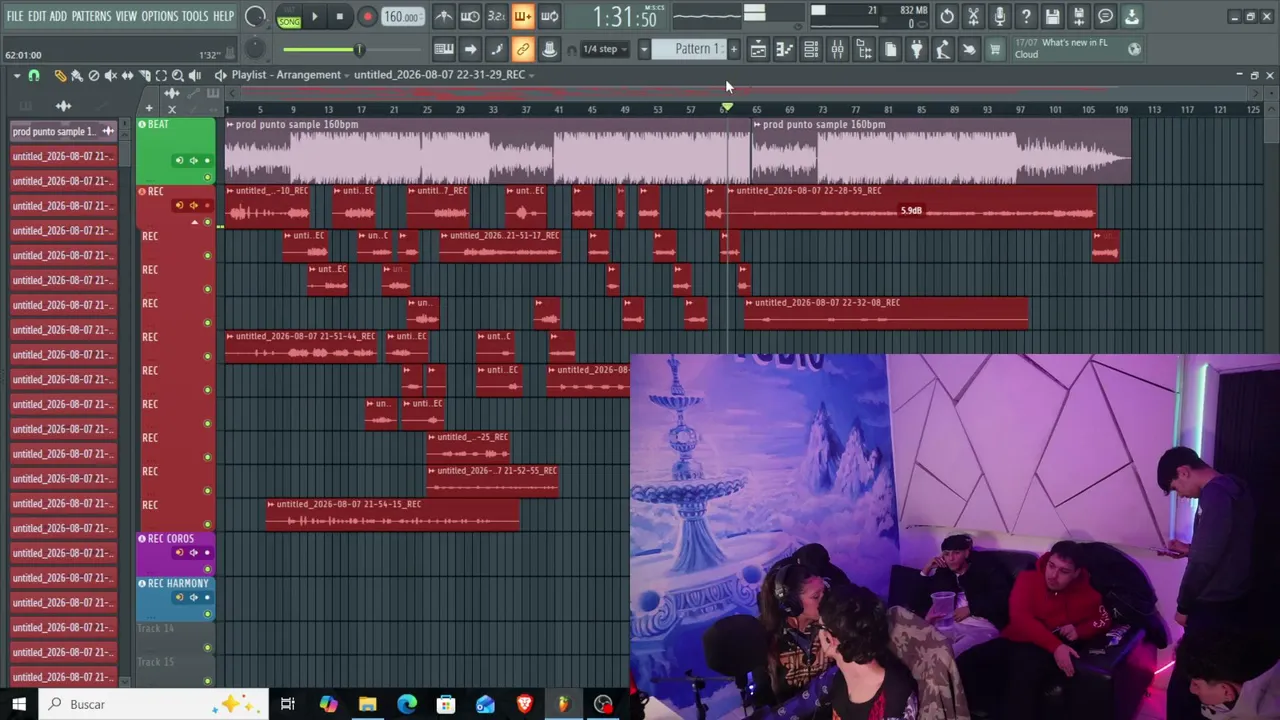Select prod punto sample in the picker

(63, 131)
